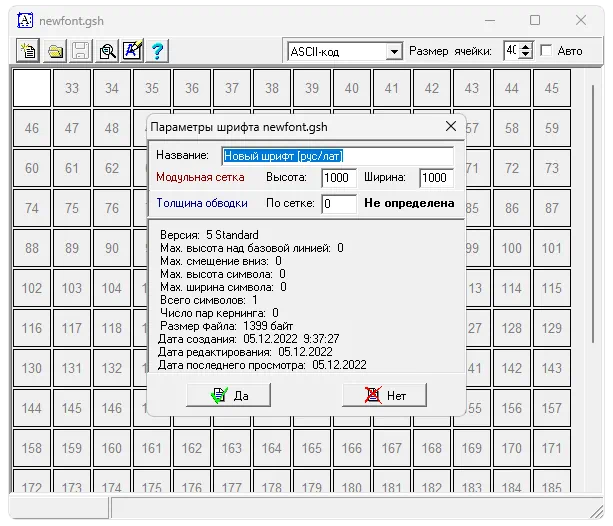Click the cell size value field
Image resolution: width=613 pixels, height=526 pixels.
(512, 51)
